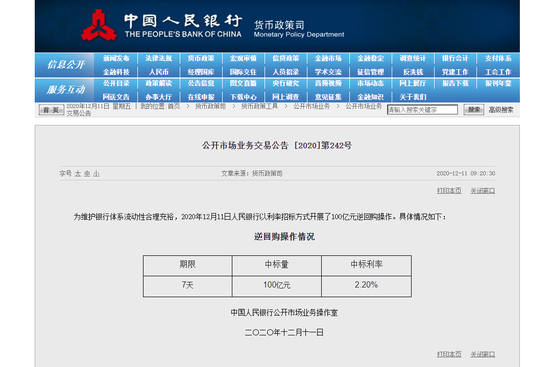Select 政策解读 in service menu
550x367 pixels.
click(x=159, y=84)
